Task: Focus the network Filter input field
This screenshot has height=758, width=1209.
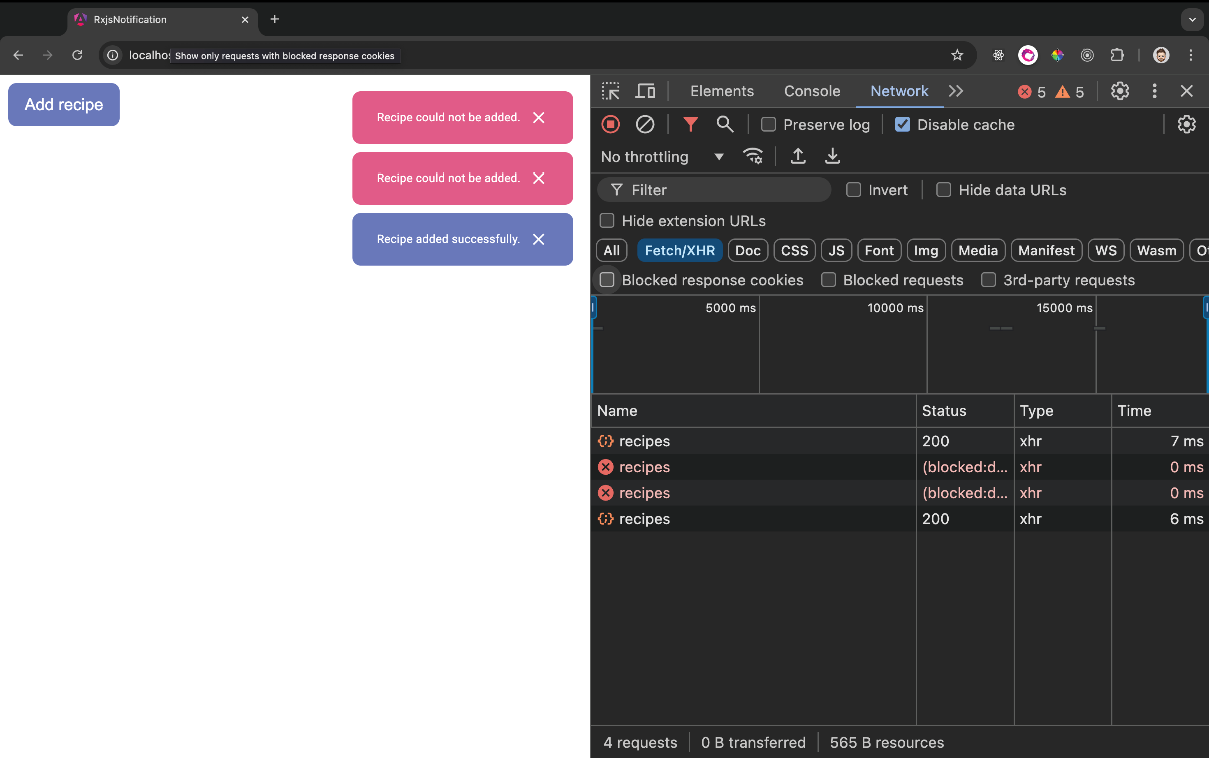Action: tap(714, 189)
